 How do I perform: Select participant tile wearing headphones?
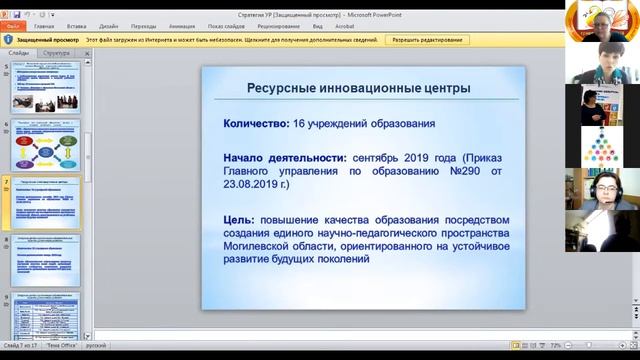[602, 189]
